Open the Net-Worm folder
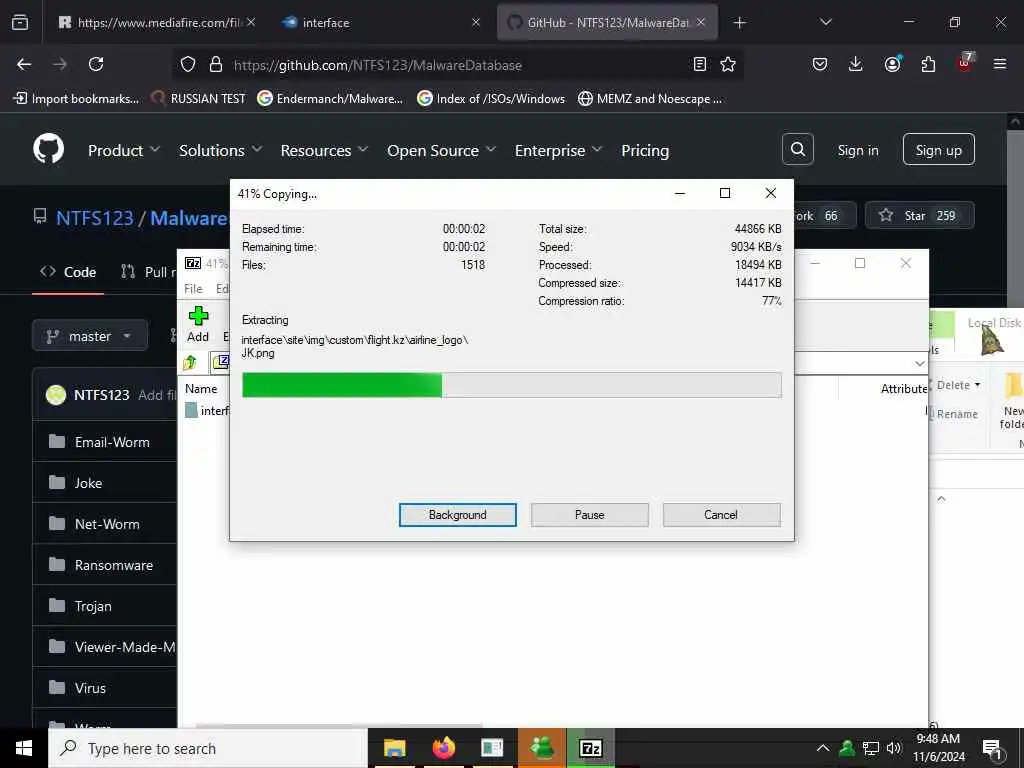Screen dimensions: 1024x768 [x=107, y=524]
